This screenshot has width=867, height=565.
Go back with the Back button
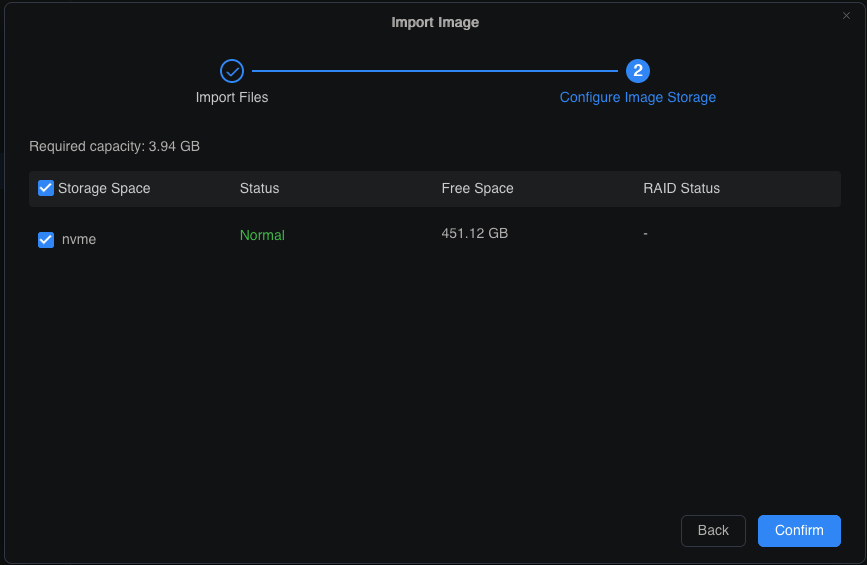point(713,531)
